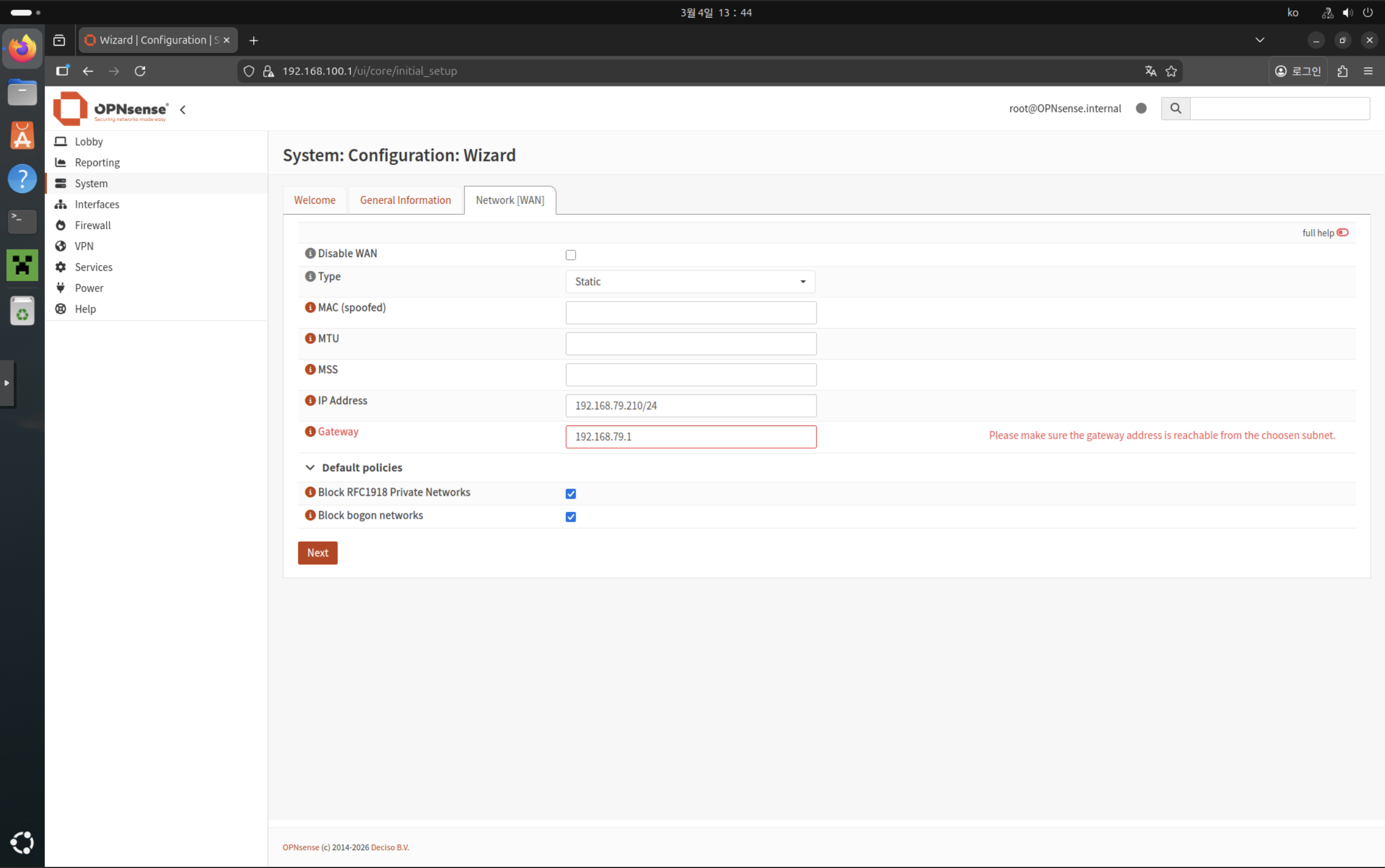Click the search magnifier icon in header

point(1175,109)
